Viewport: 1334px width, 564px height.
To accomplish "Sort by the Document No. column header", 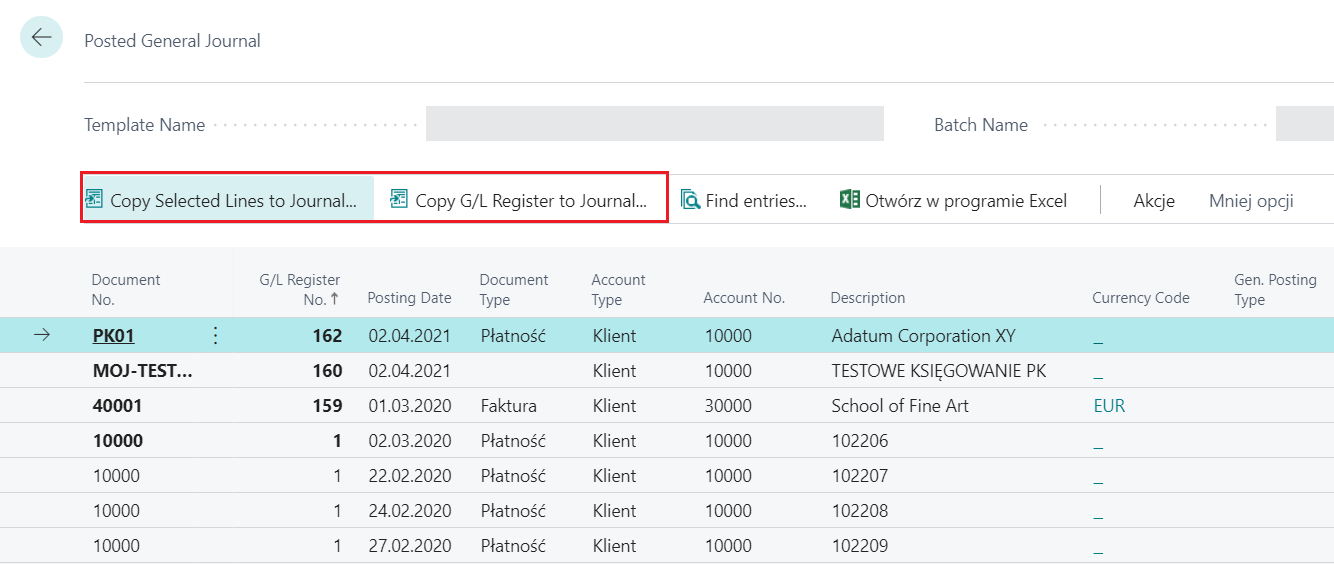I will (126, 289).
